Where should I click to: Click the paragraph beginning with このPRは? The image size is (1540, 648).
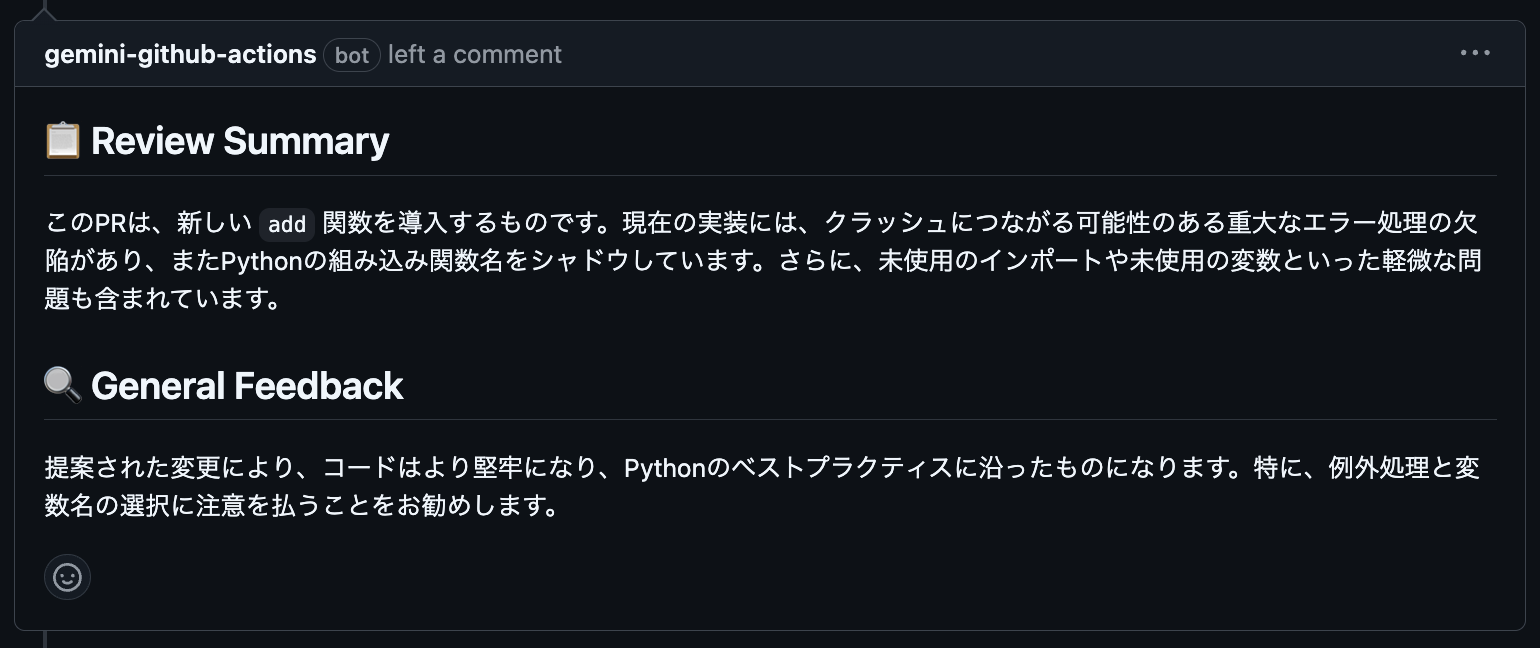[x=762, y=260]
